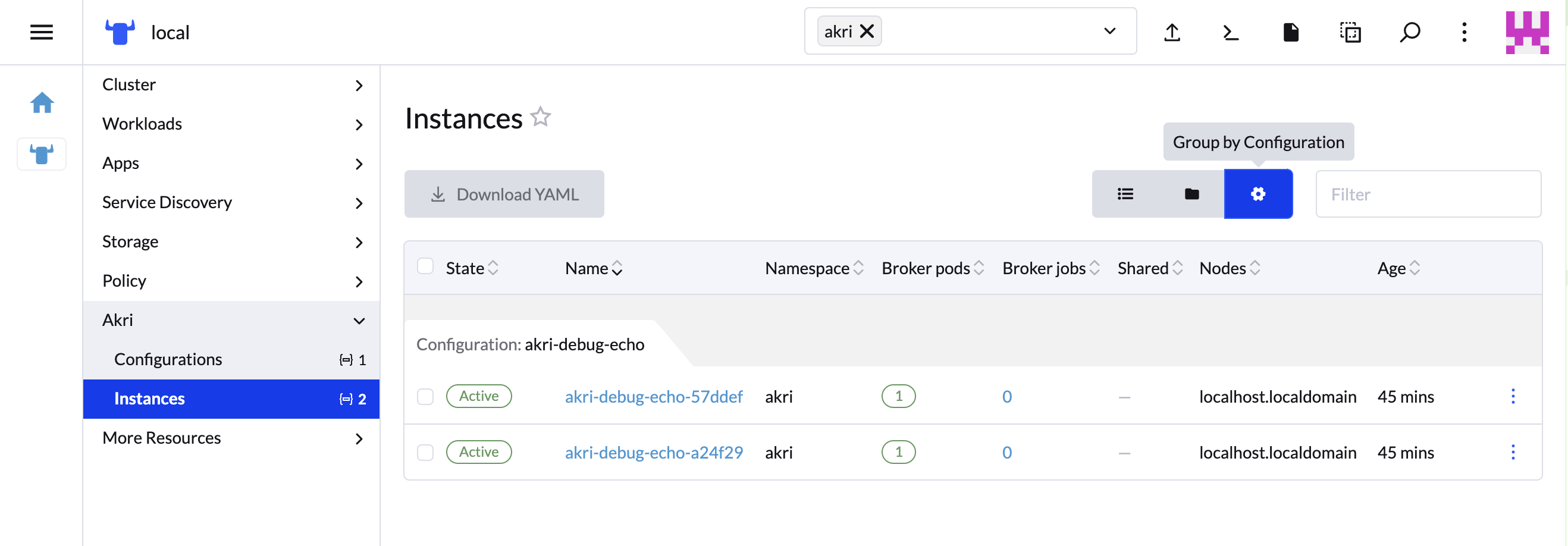The height and width of the screenshot is (546, 1568).
Task: Click the Copy KubeConfig to clipboard icon
Action: (x=1350, y=32)
